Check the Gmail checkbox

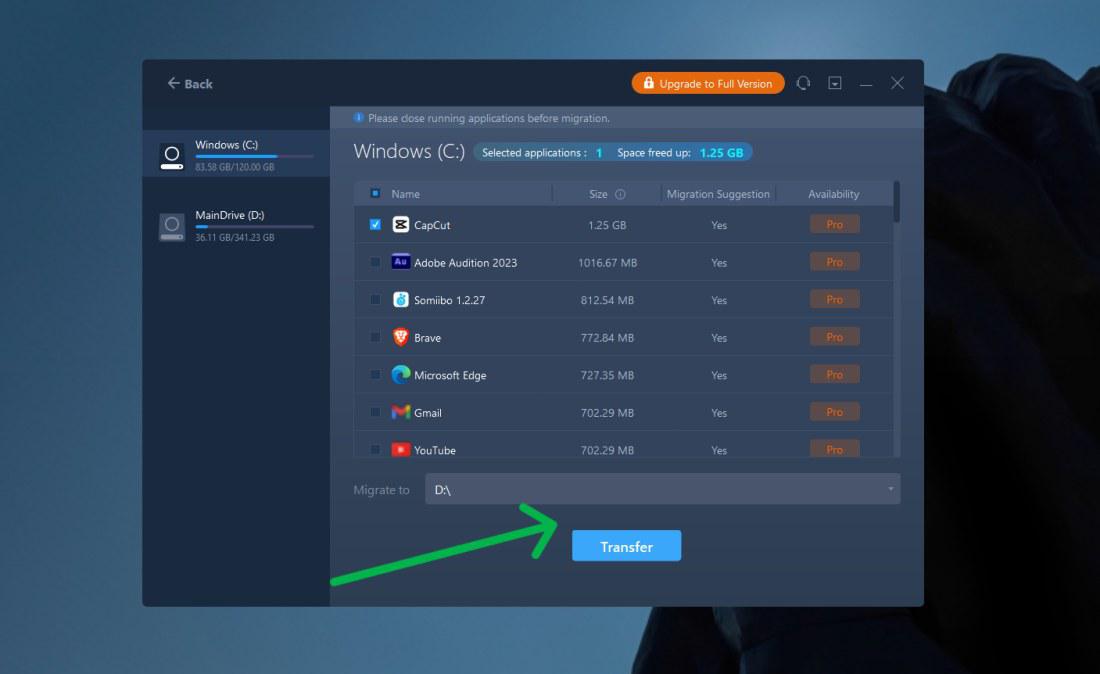point(375,412)
